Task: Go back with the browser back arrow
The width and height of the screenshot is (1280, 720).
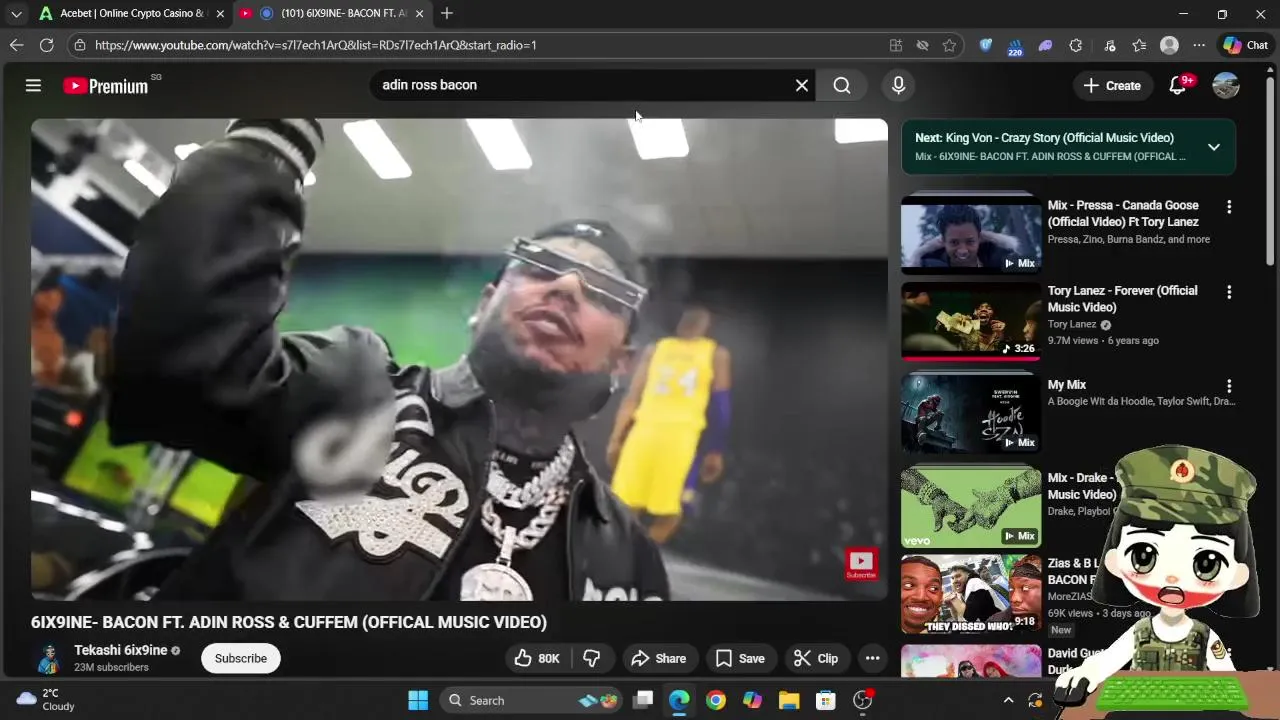Action: [16, 45]
